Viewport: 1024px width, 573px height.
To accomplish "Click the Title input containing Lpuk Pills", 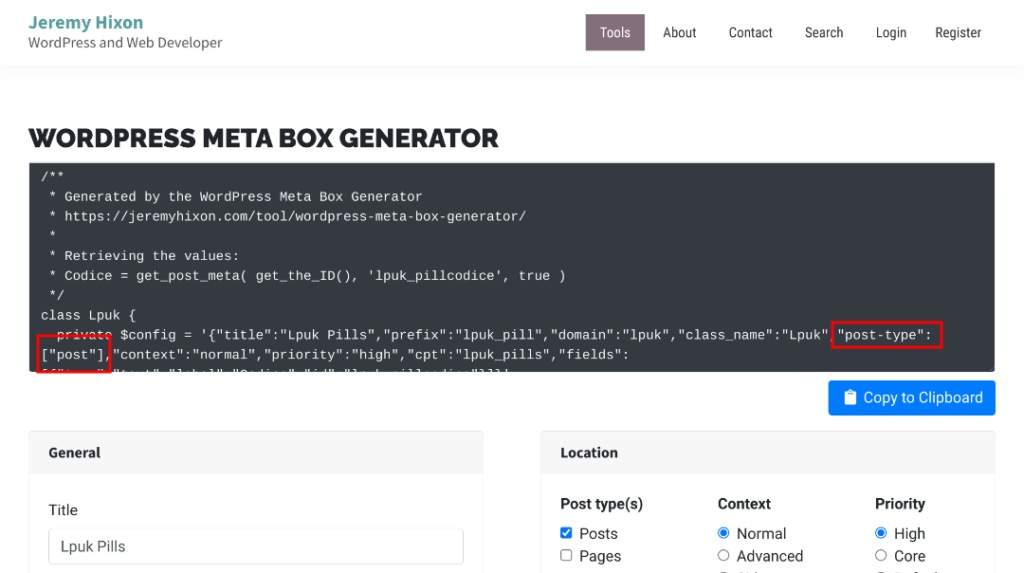I will pyautogui.click(x=256, y=547).
